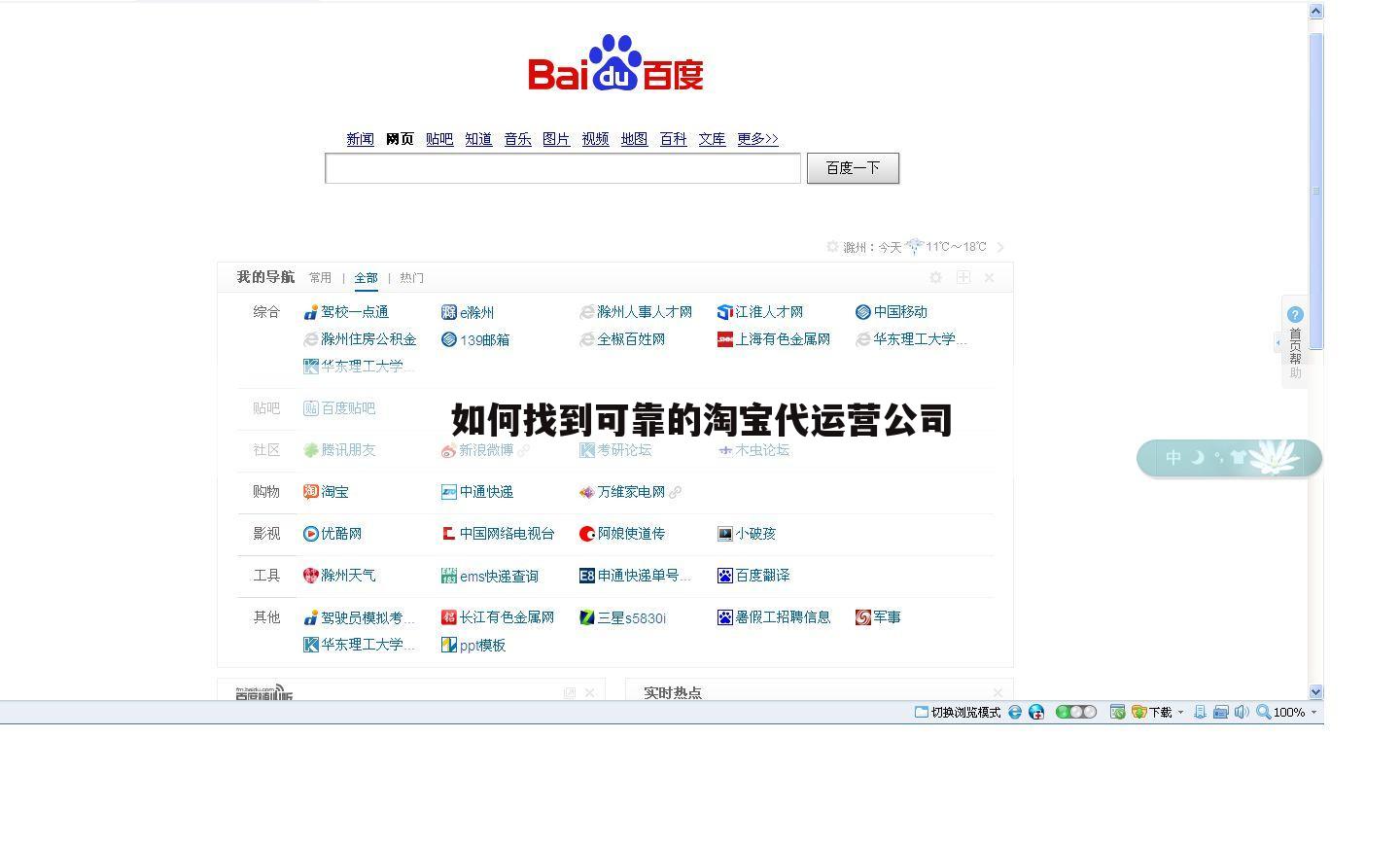Viewport: 1400px width, 843px height.
Task: Click the 中 Chinese input mode icon
Action: [1173, 457]
